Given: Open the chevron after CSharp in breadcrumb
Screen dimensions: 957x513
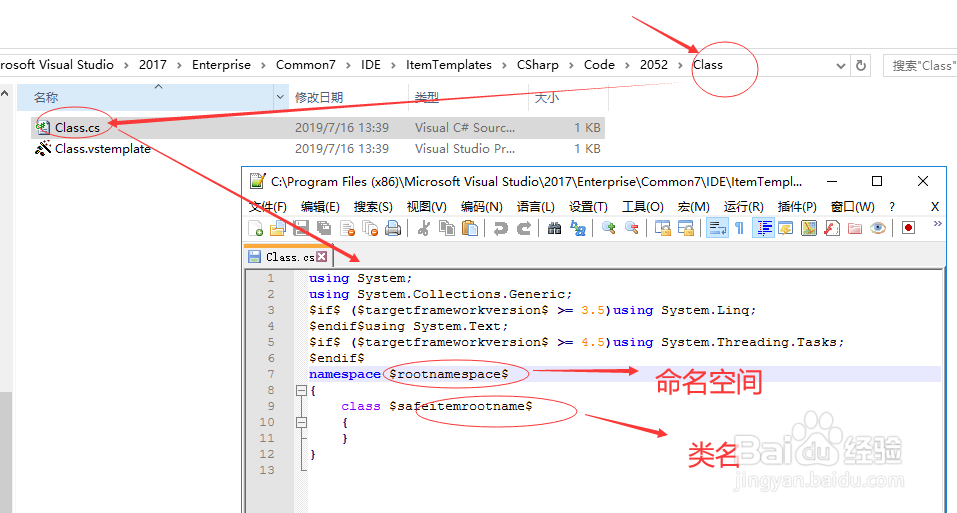Looking at the screenshot, I should pos(571,65).
